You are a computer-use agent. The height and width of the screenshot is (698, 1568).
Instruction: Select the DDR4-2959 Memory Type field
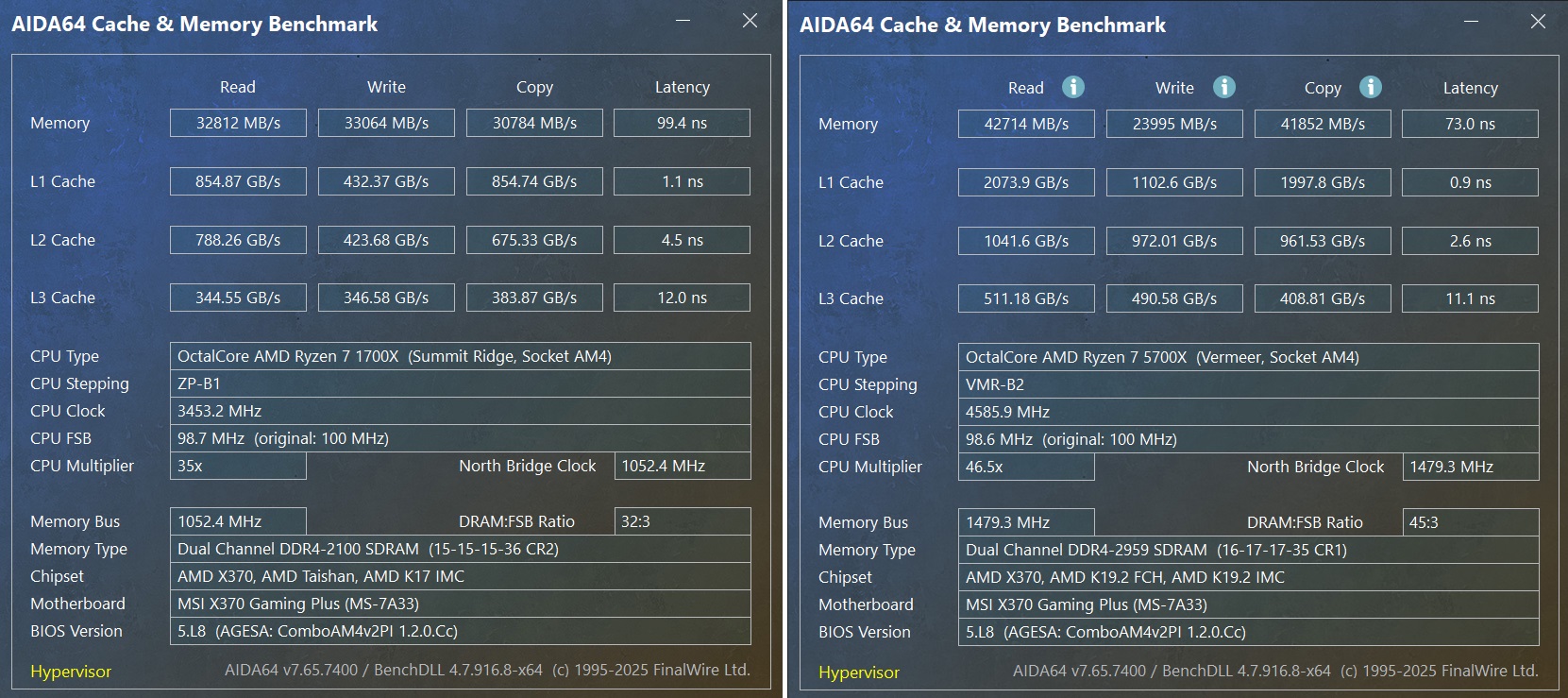pyautogui.click(x=1249, y=550)
